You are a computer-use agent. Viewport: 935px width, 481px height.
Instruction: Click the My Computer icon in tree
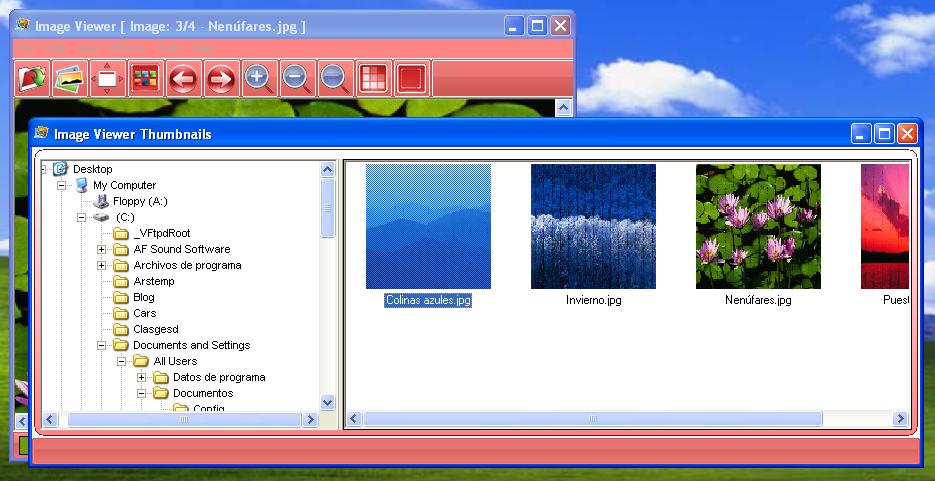81,185
